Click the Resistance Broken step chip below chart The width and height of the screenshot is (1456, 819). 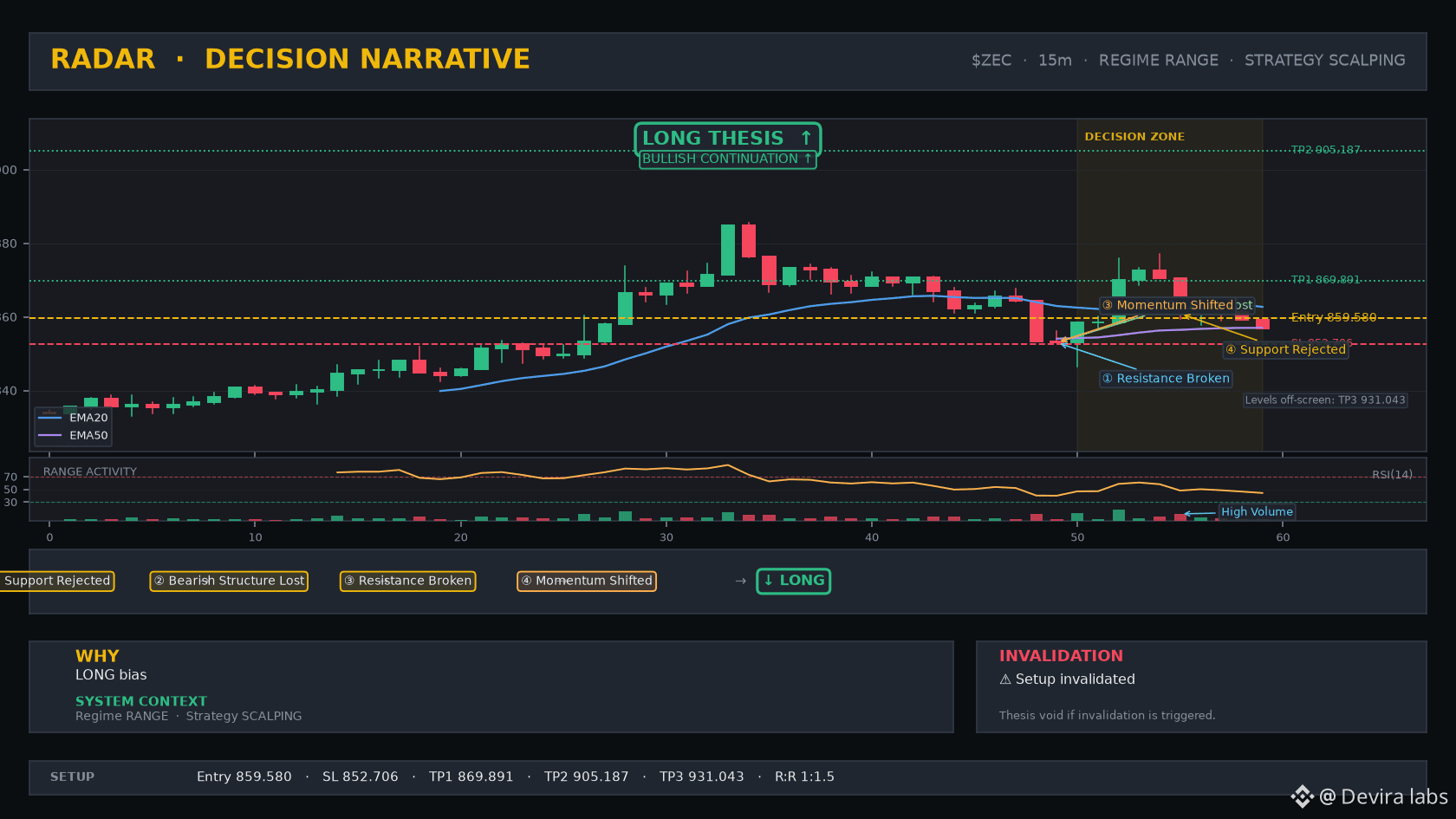coord(407,581)
